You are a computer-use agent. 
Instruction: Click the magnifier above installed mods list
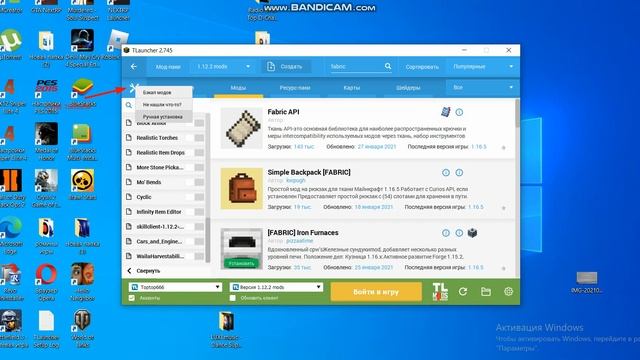pos(129,105)
